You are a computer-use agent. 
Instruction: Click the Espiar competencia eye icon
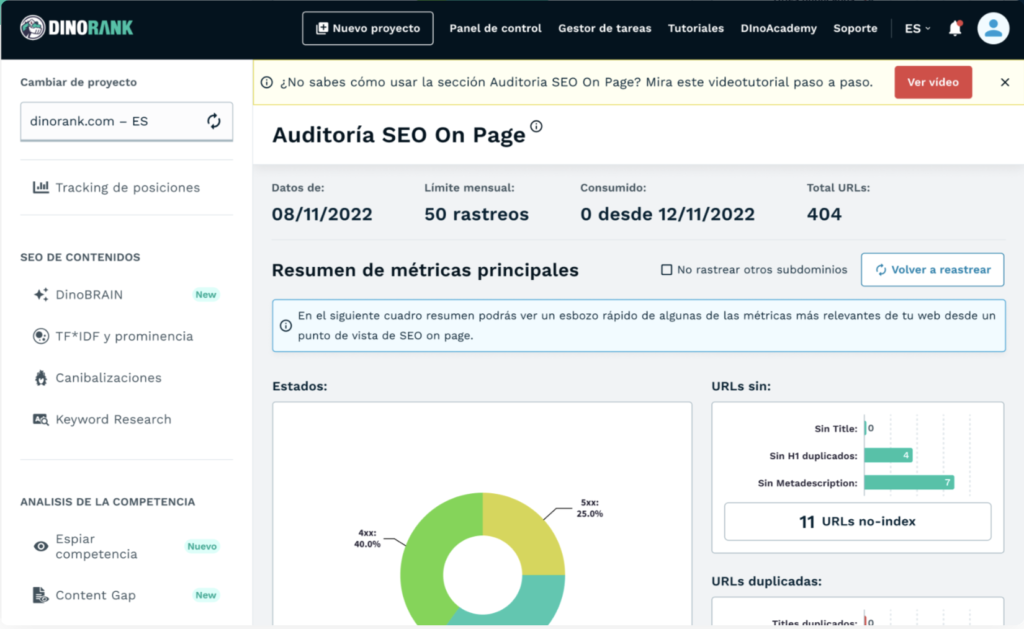[41, 546]
